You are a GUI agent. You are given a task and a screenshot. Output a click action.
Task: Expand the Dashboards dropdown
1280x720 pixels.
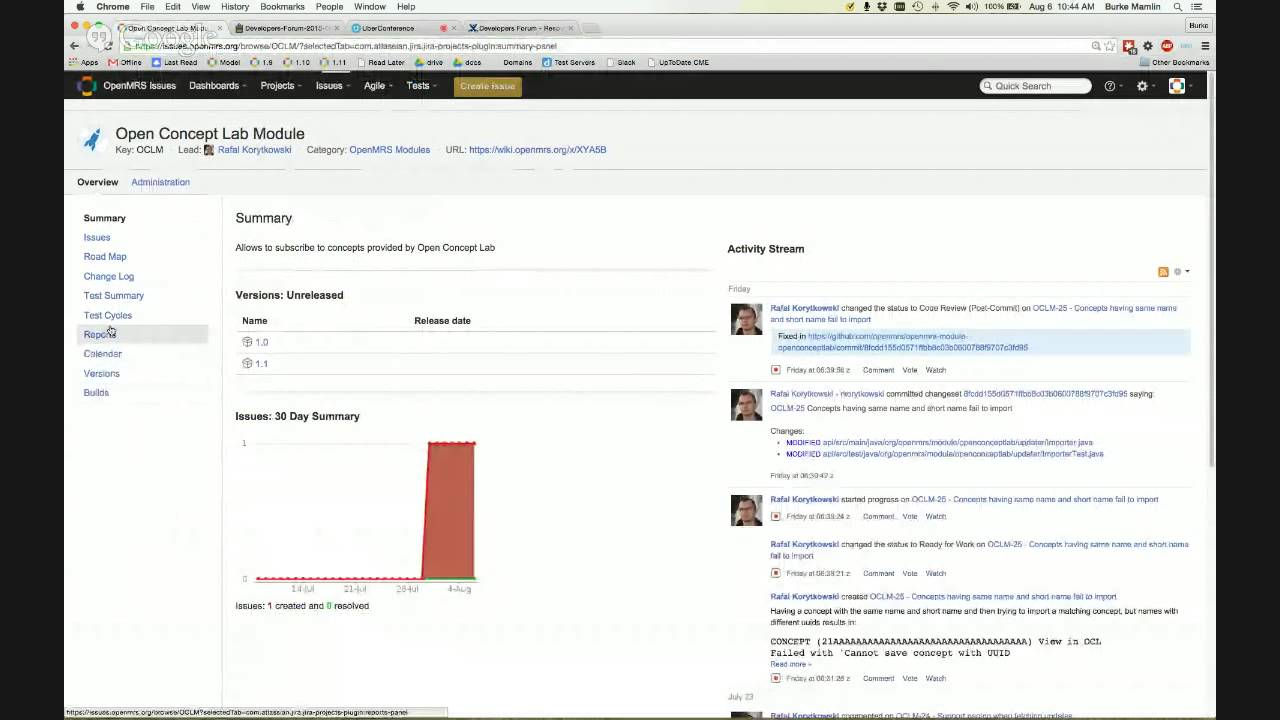click(218, 86)
